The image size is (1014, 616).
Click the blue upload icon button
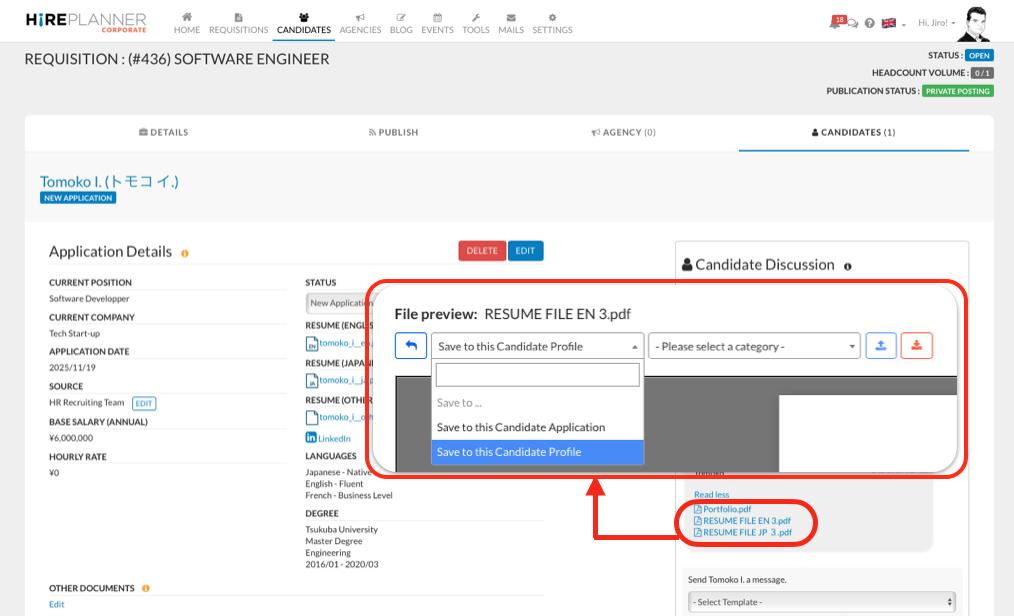tap(881, 346)
